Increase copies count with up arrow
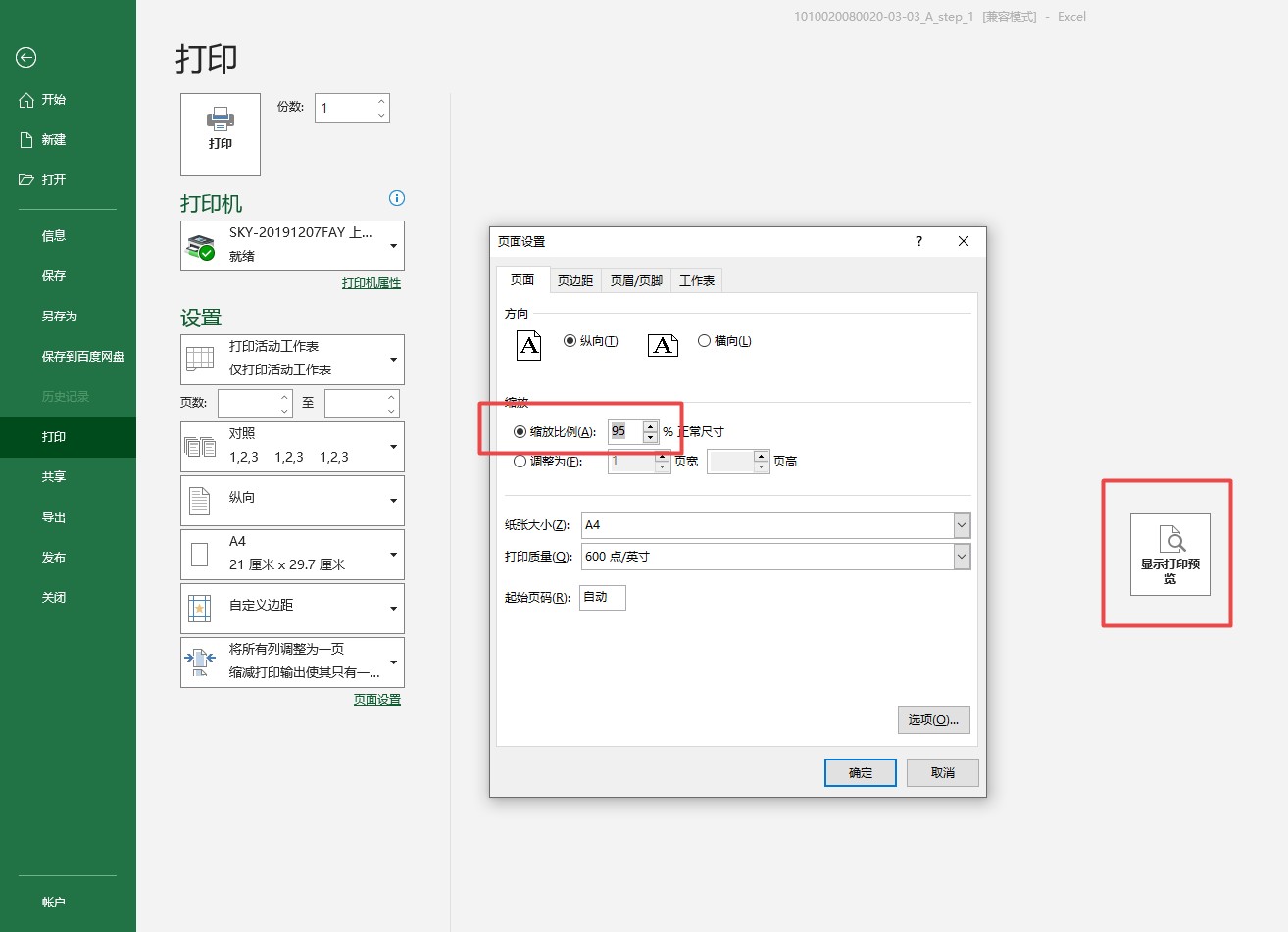This screenshot has height=932, width=1288. 381,101
